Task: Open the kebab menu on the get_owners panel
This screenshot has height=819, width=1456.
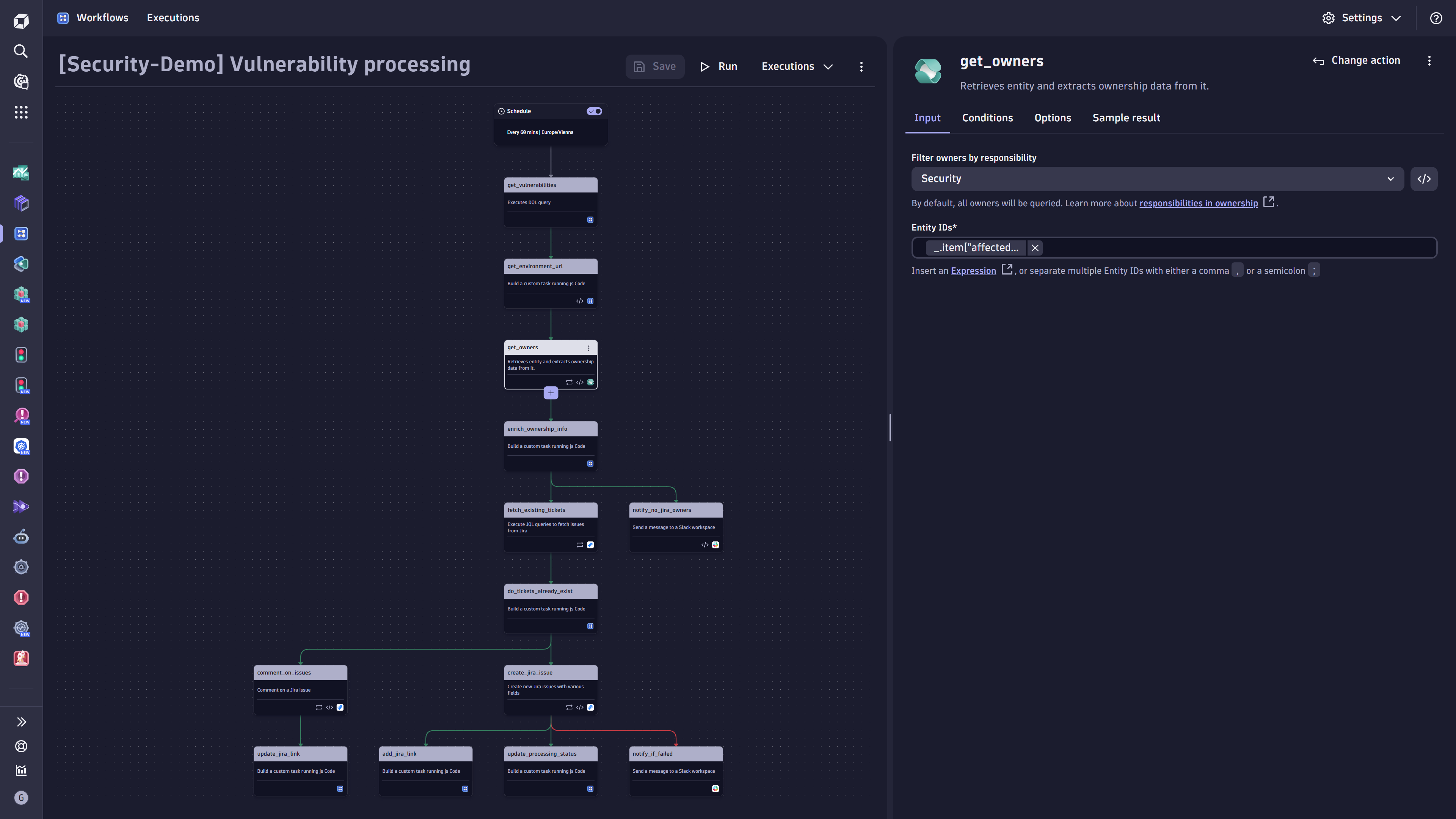Action: point(1429,61)
